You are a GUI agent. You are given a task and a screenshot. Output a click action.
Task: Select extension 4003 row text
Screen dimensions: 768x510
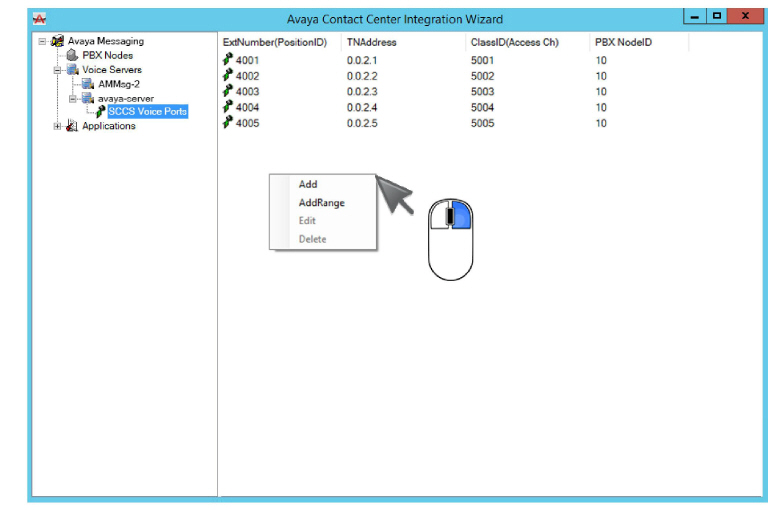coord(247,92)
